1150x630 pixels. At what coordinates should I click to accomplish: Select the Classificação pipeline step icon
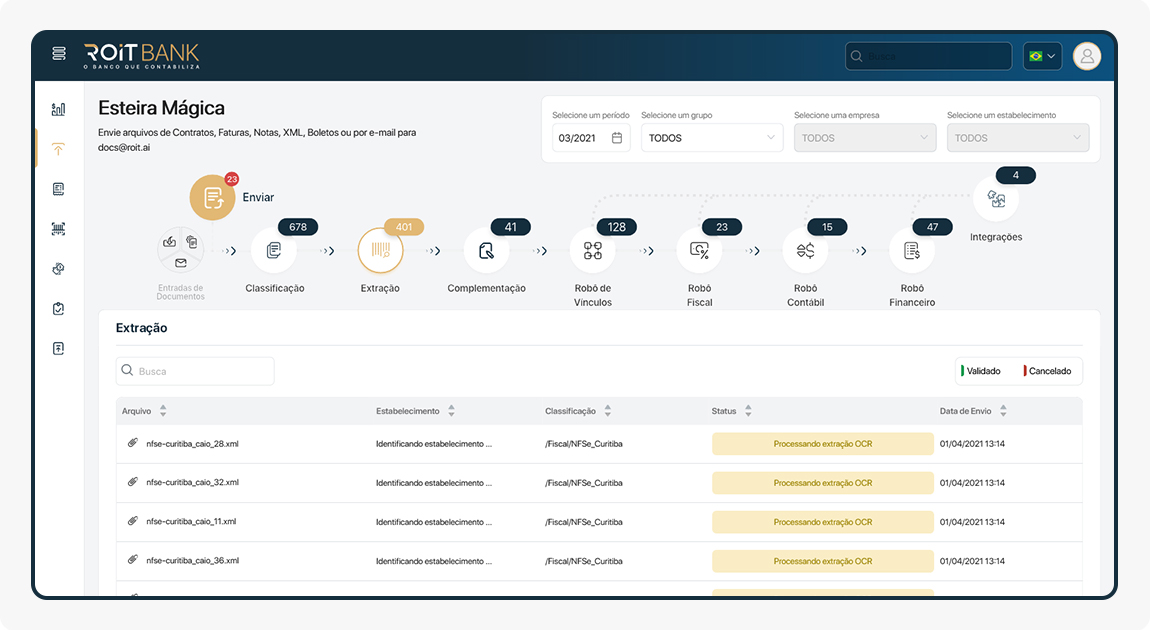(274, 251)
